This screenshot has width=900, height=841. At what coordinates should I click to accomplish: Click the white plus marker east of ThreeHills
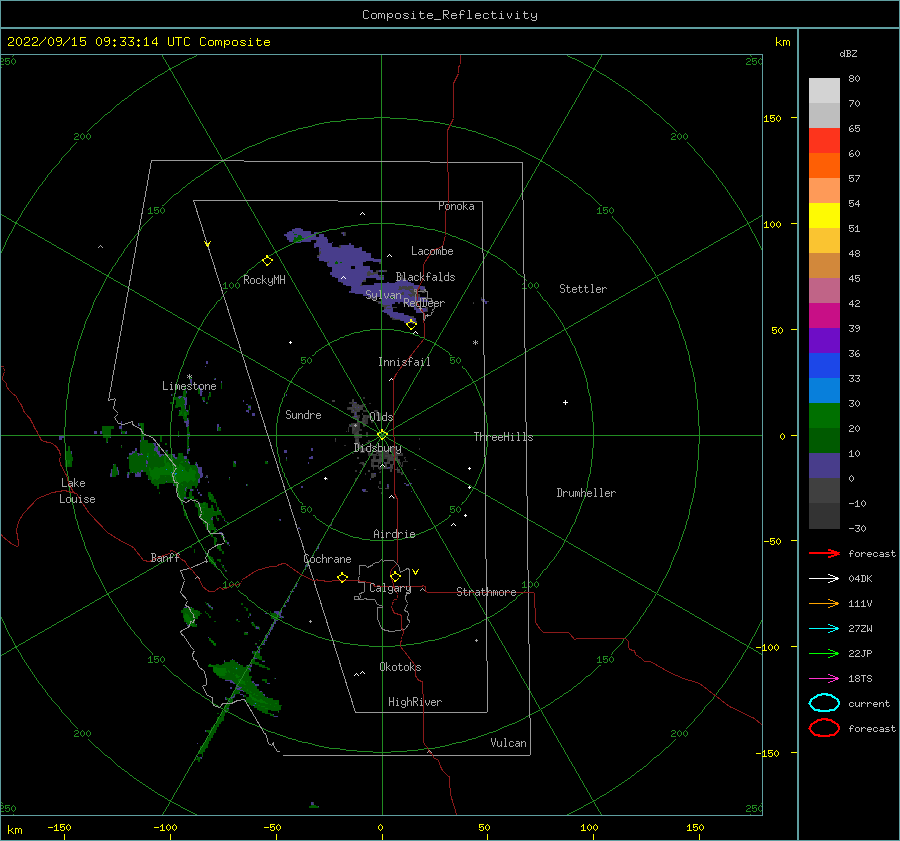click(x=565, y=402)
